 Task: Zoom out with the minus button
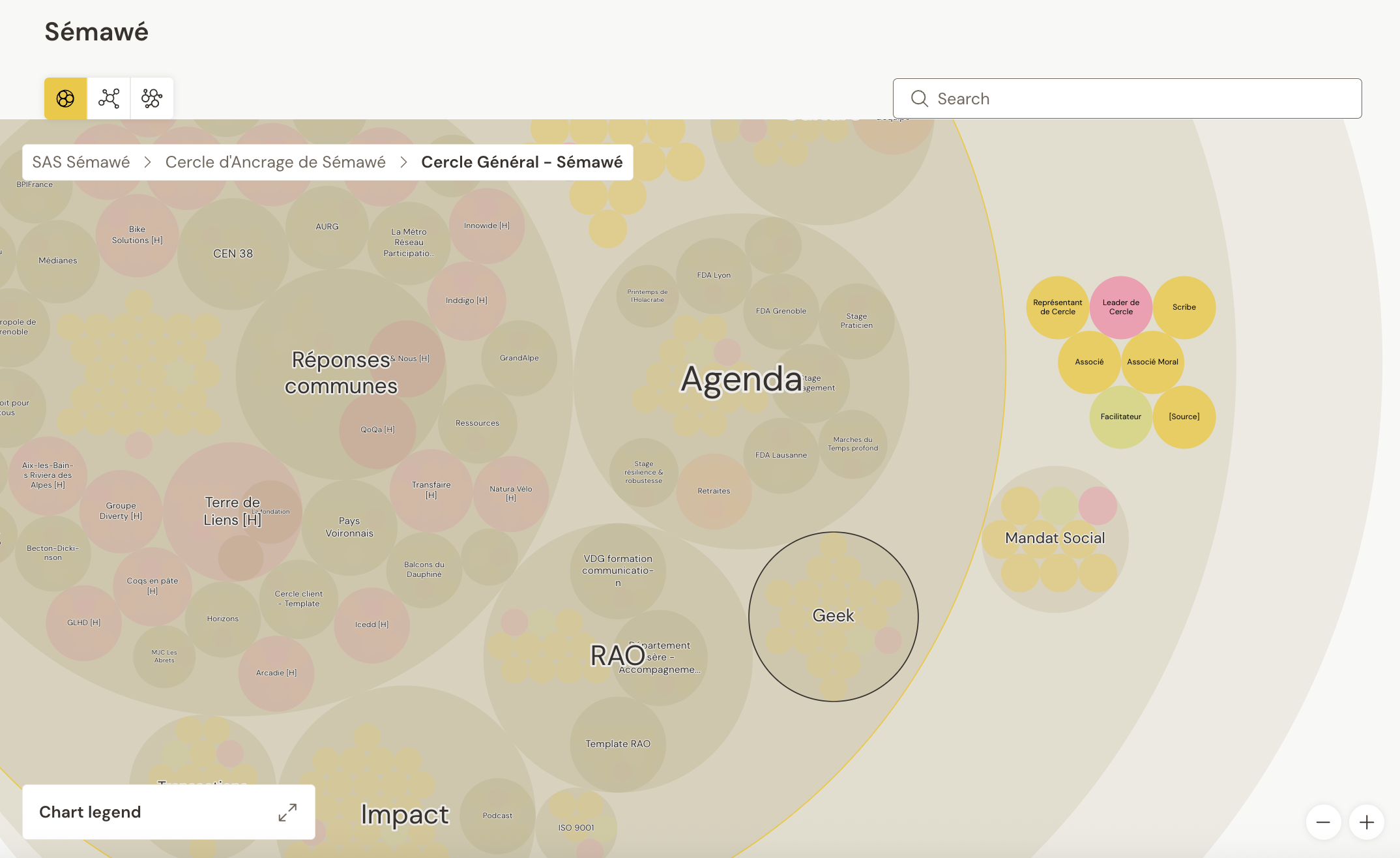click(1323, 822)
